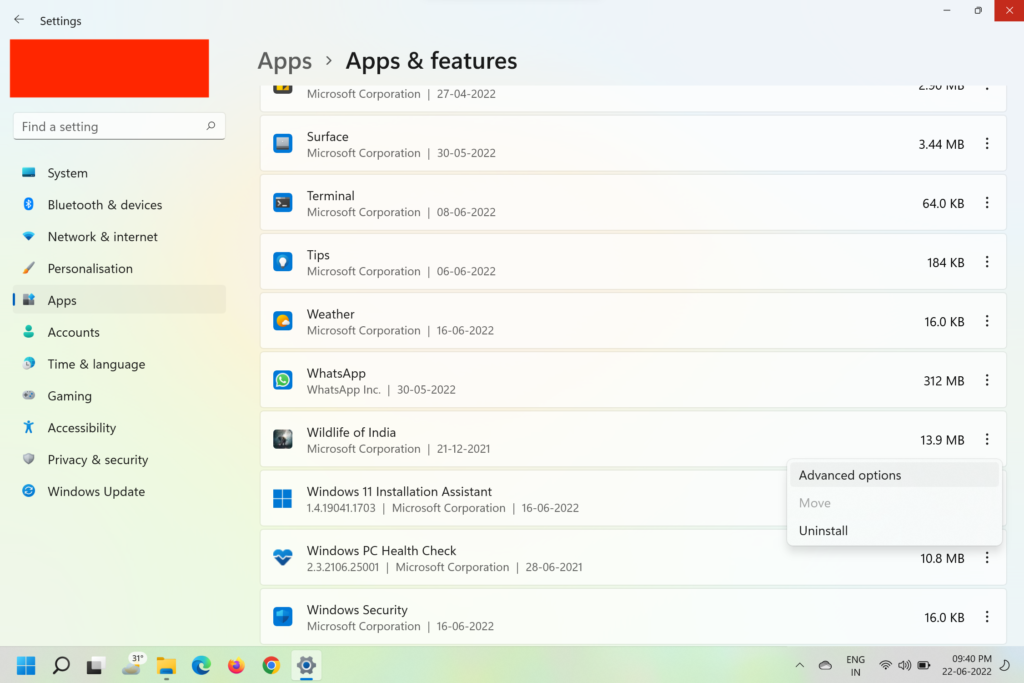The image size is (1024, 683).
Task: Open Firefox from the taskbar
Action: pyautogui.click(x=236, y=665)
